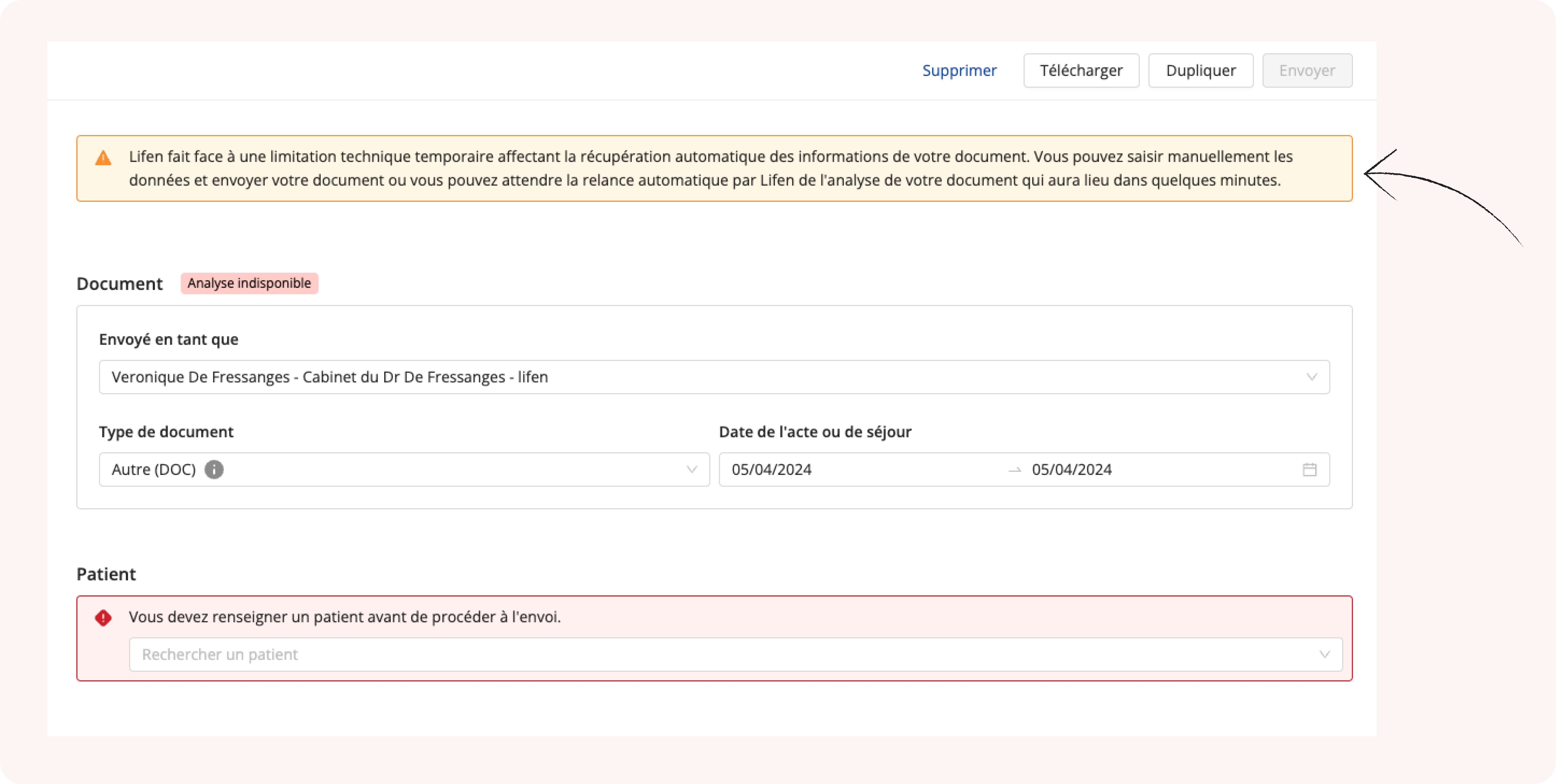1556x784 pixels.
Task: Click the orange warning triangle icon
Action: [x=103, y=158]
